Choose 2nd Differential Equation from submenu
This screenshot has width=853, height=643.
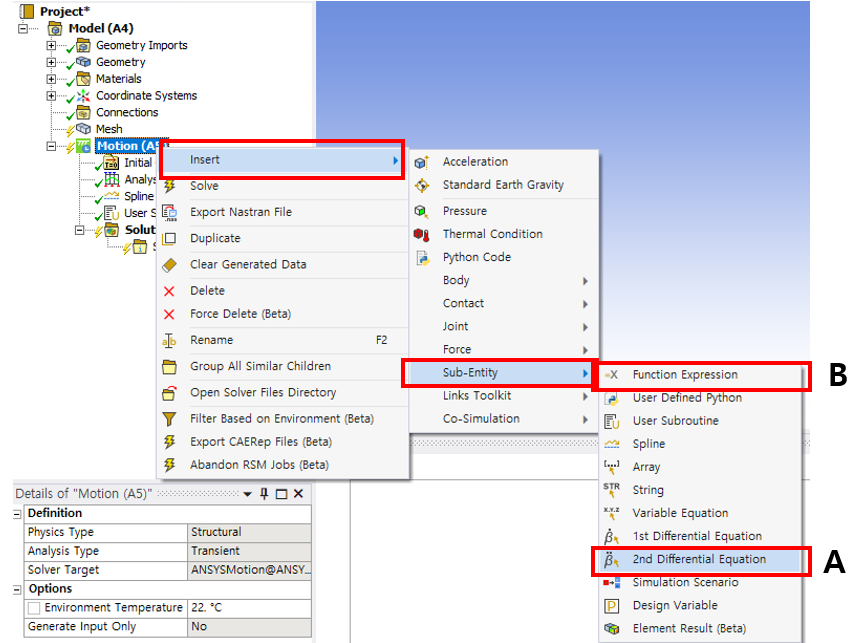pyautogui.click(x=699, y=559)
